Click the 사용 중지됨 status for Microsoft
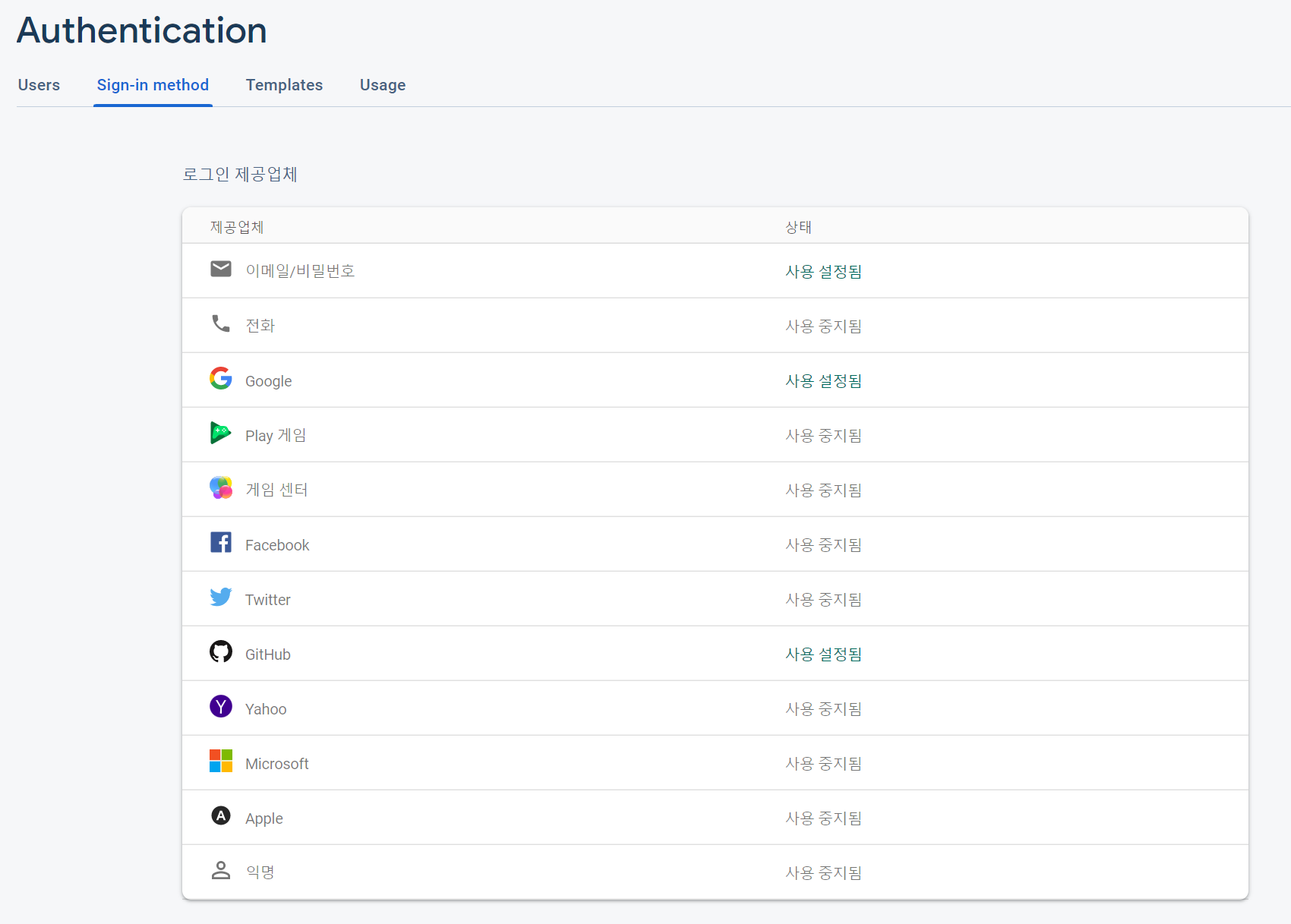This screenshot has height=924, width=1291. [x=824, y=764]
